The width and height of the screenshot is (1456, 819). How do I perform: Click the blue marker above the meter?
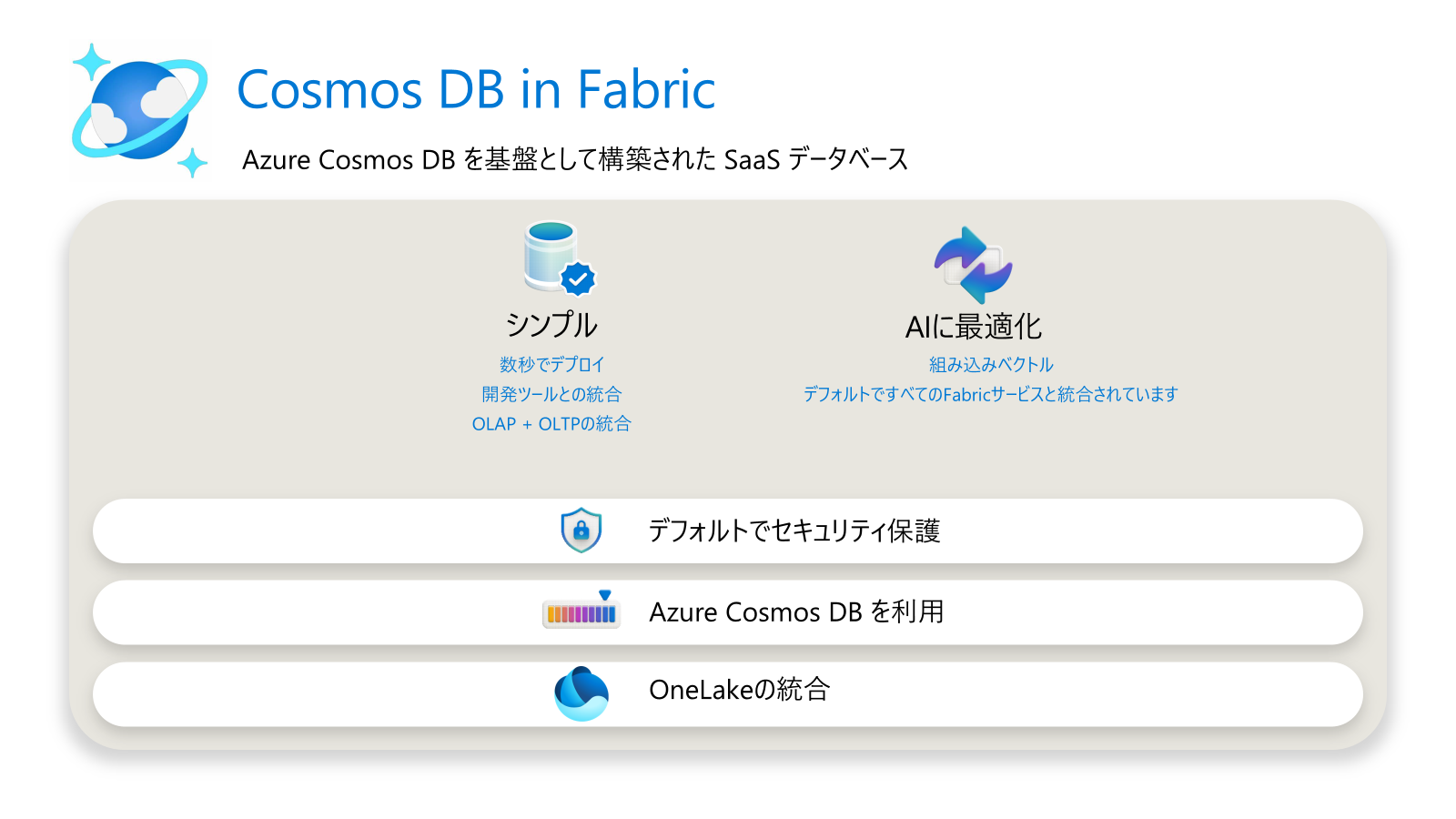(605, 595)
